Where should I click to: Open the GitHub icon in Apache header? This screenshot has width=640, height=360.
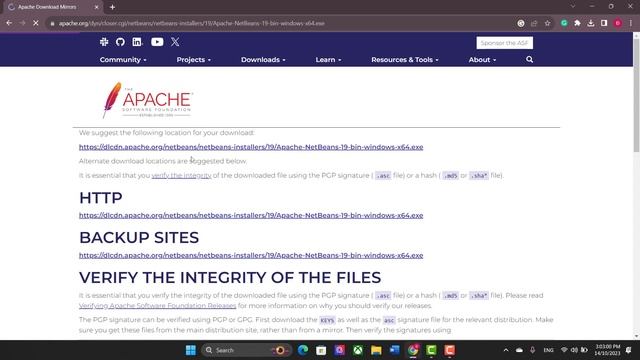120,42
